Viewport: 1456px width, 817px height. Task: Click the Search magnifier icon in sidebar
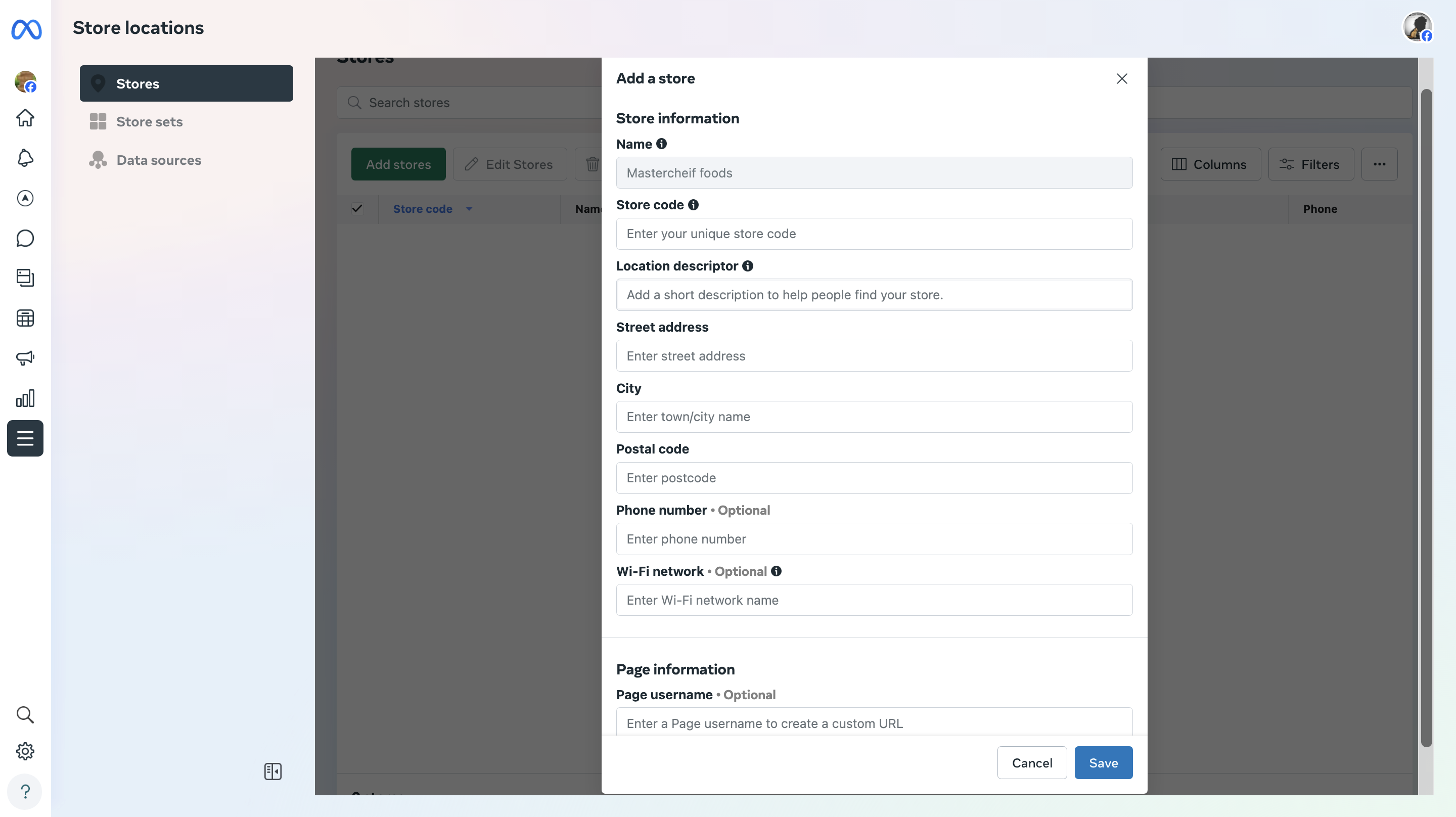(25, 715)
